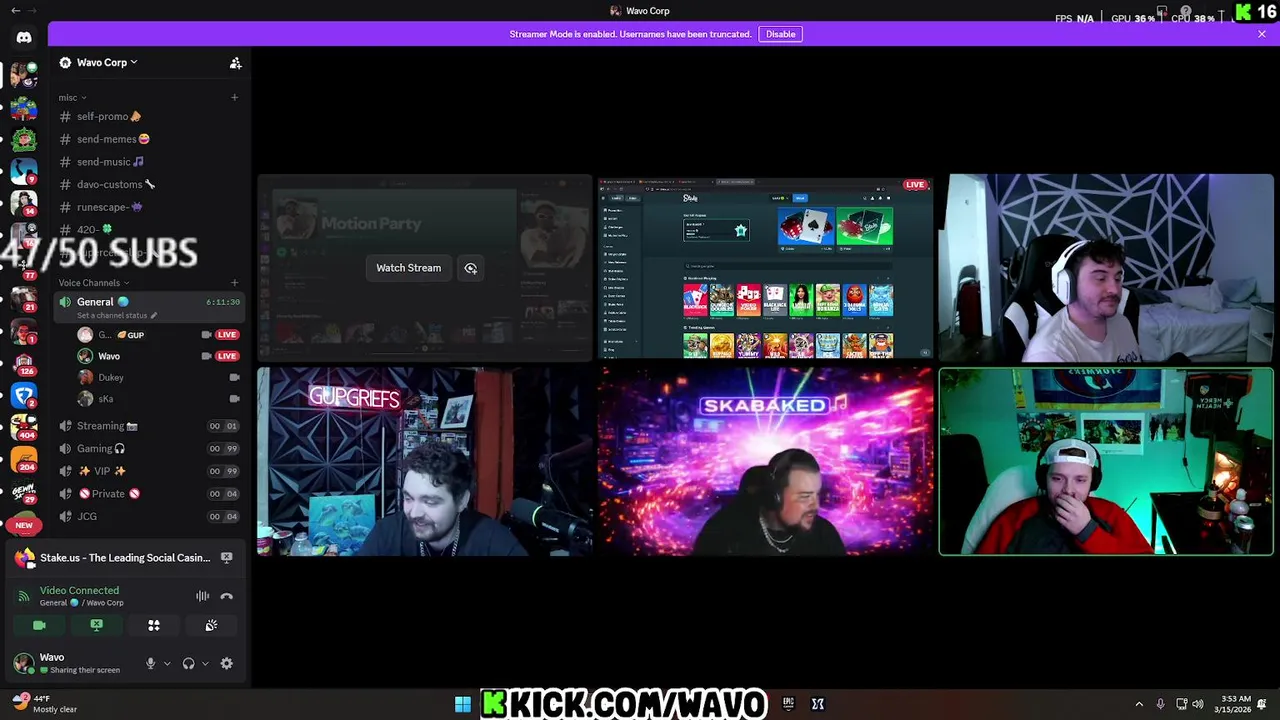Open the invite people icon beside Wavo Corp
The height and width of the screenshot is (720, 1280).
(235, 63)
